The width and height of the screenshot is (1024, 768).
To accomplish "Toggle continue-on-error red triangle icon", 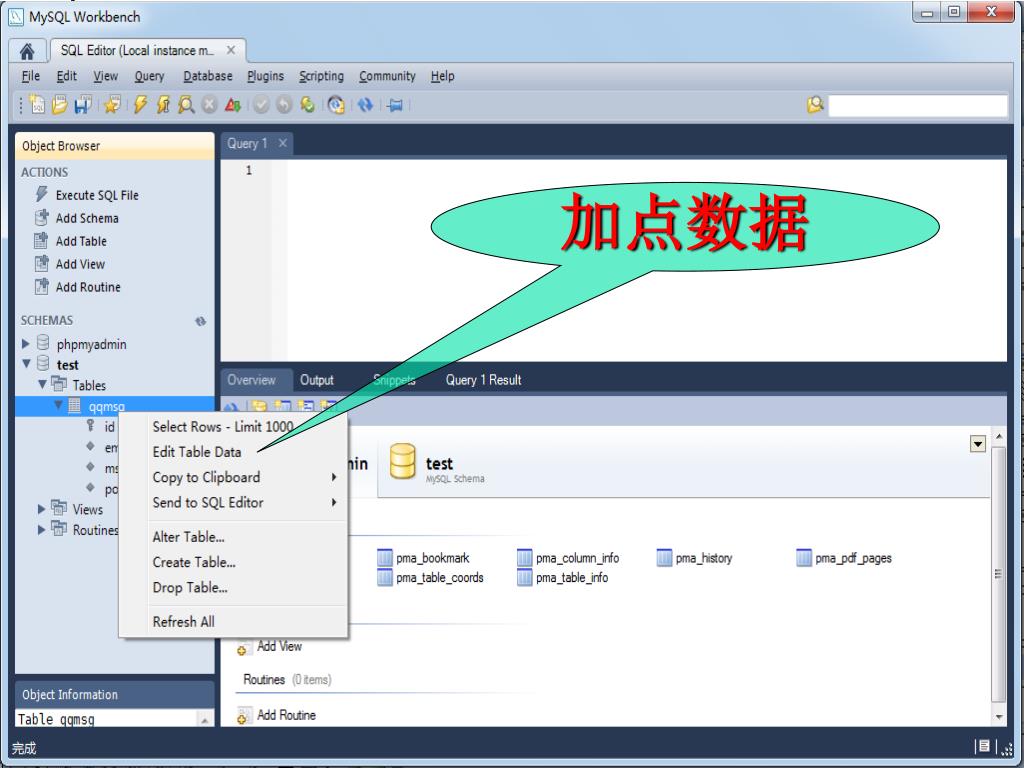I will point(232,104).
